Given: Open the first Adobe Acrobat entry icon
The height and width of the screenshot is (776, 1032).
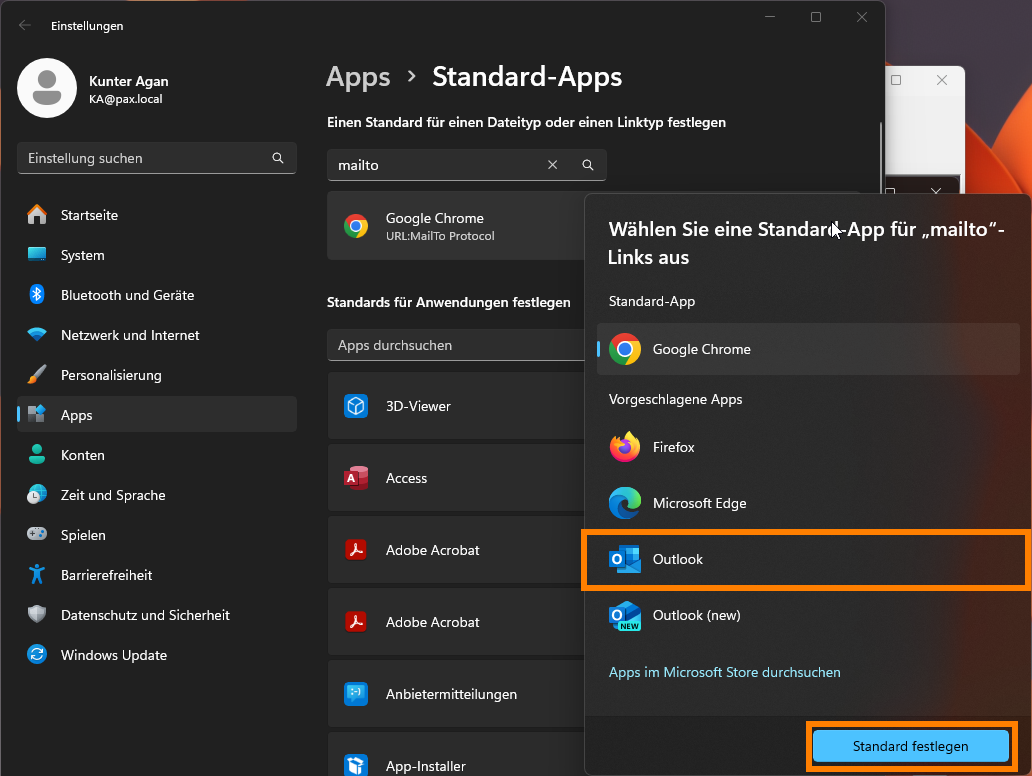Looking at the screenshot, I should (356, 550).
